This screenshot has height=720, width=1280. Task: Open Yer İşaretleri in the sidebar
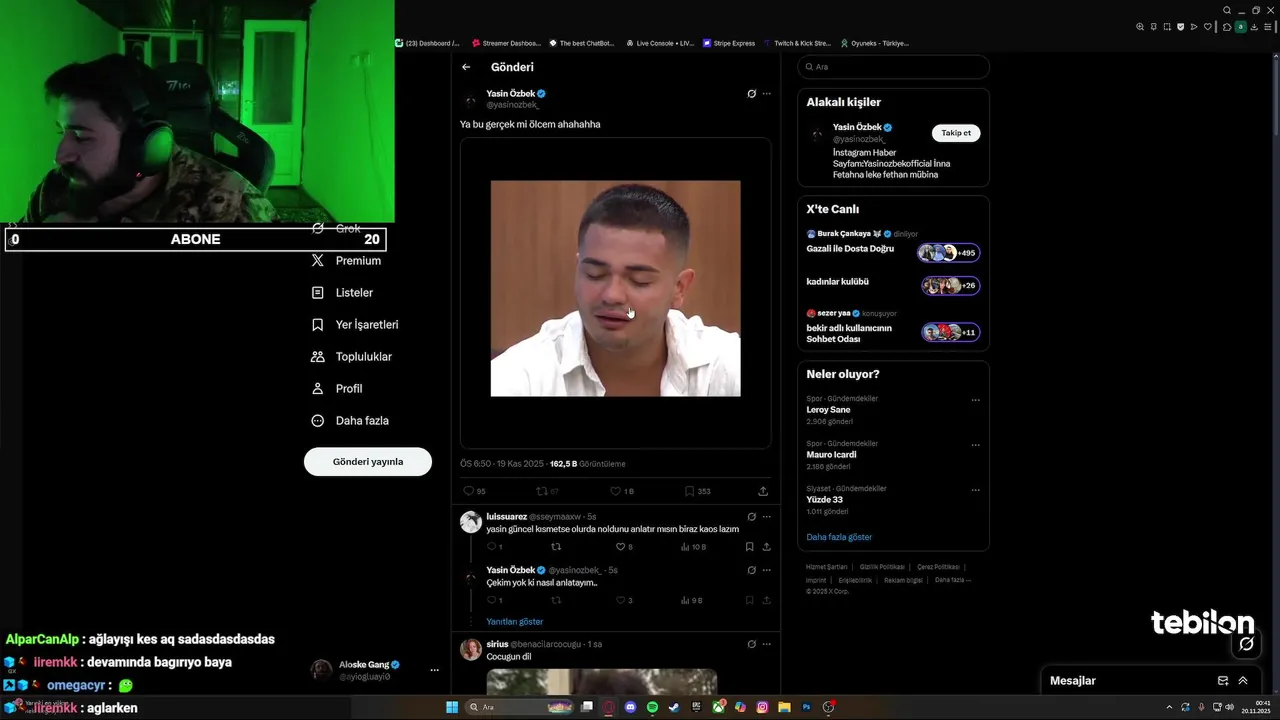point(355,325)
